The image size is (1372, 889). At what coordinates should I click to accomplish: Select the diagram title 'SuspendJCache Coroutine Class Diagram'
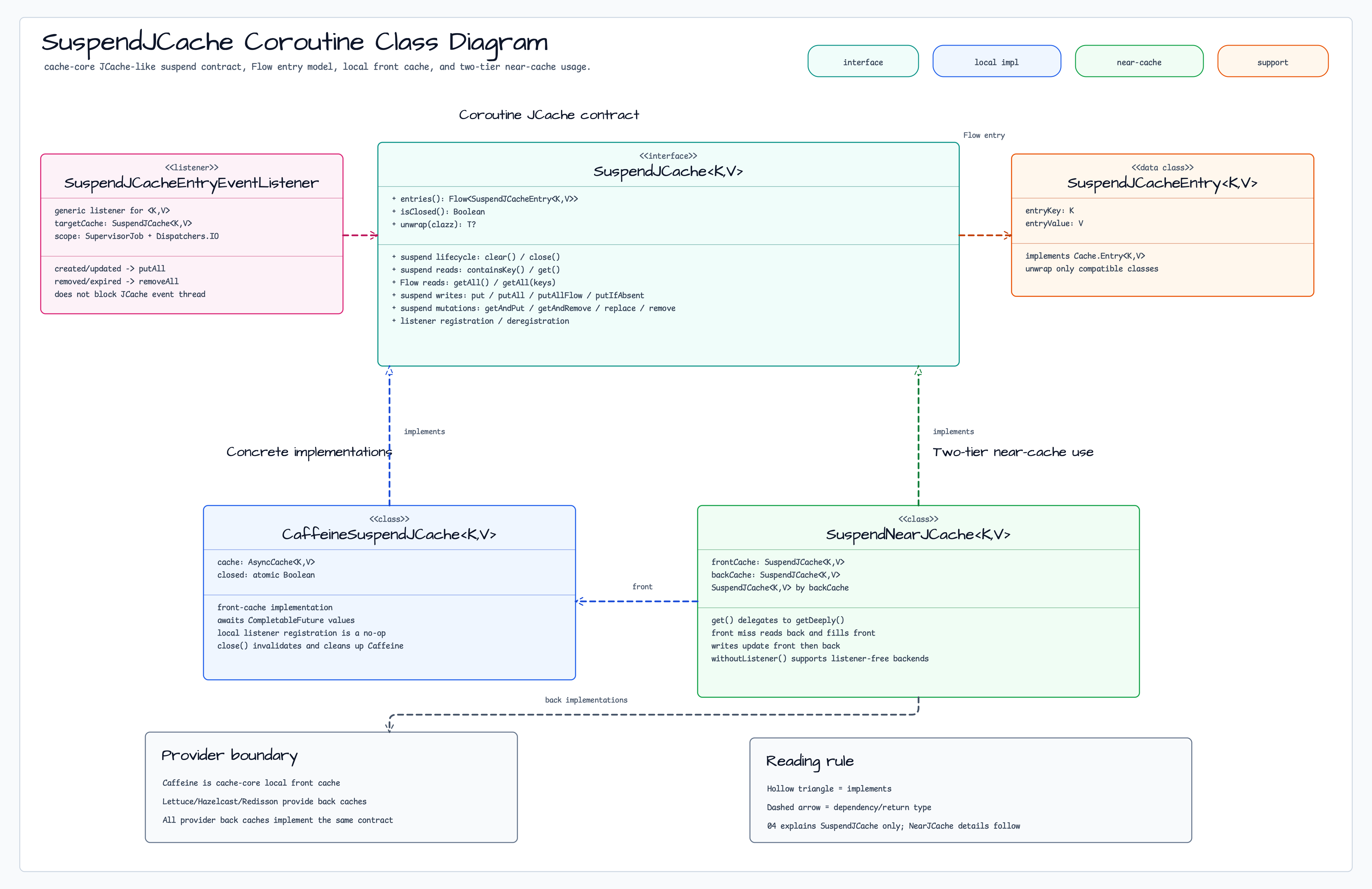(x=294, y=43)
